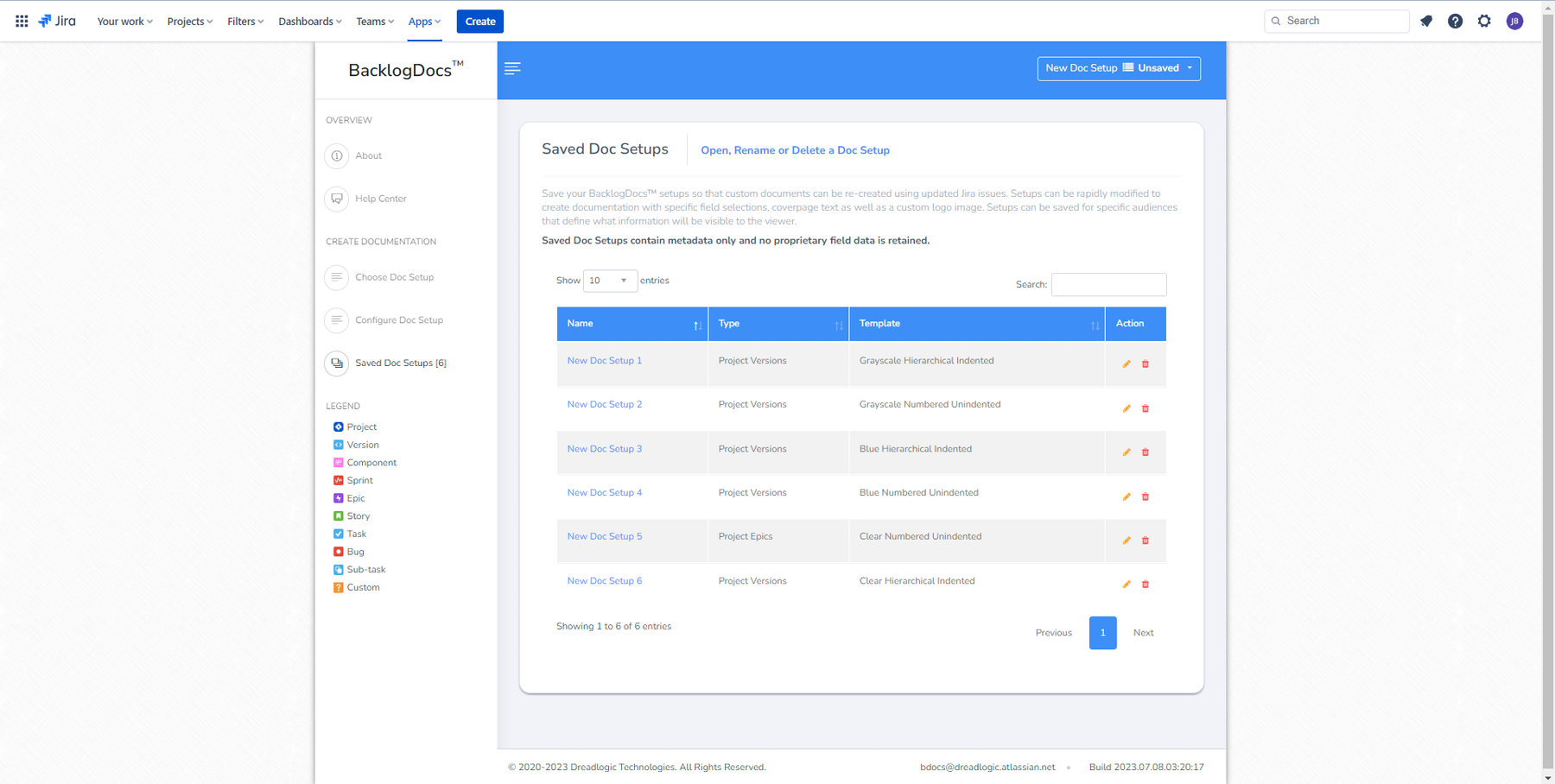This screenshot has width=1555, height=784.
Task: Edit New Doc Setup 3 with the pencil icon
Action: pyautogui.click(x=1127, y=452)
